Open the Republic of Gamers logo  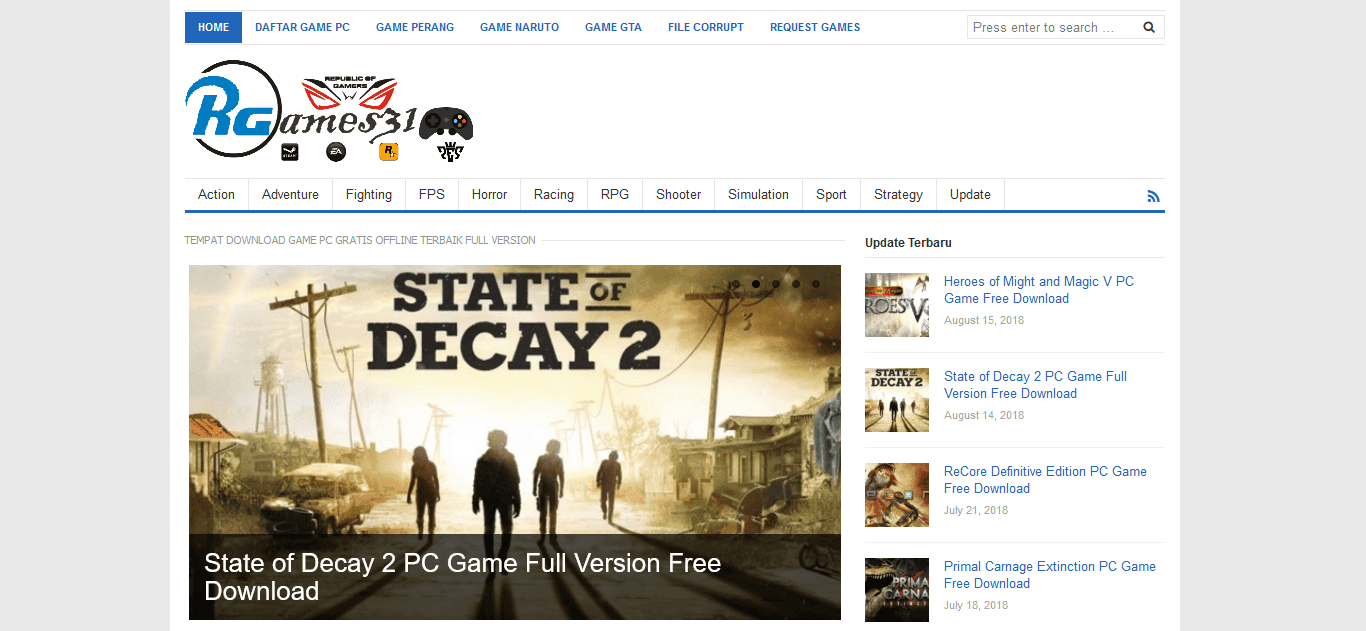pos(348,92)
